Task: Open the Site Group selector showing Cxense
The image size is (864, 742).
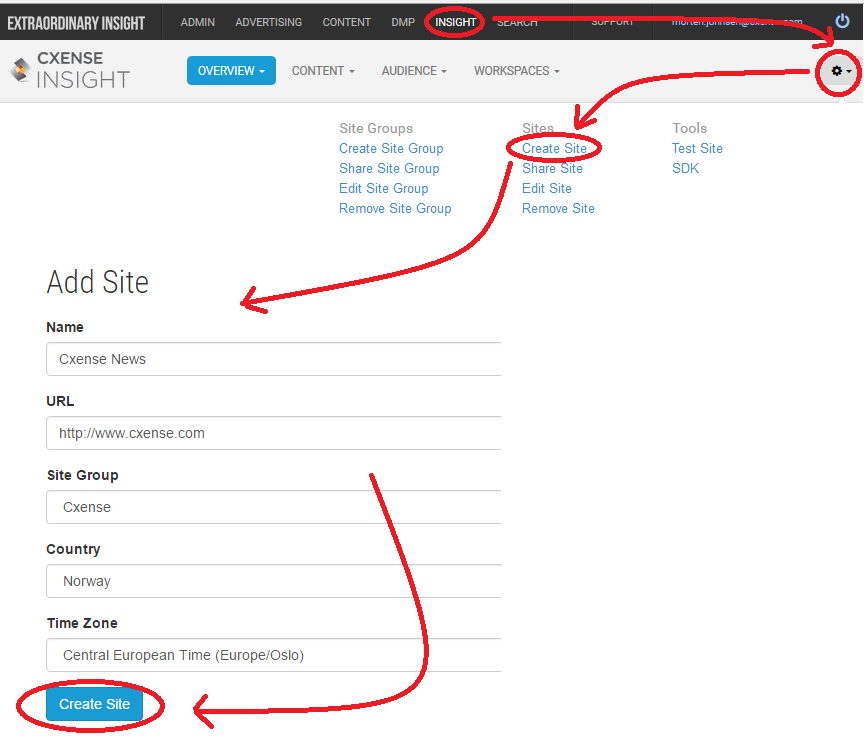Action: pyautogui.click(x=273, y=507)
